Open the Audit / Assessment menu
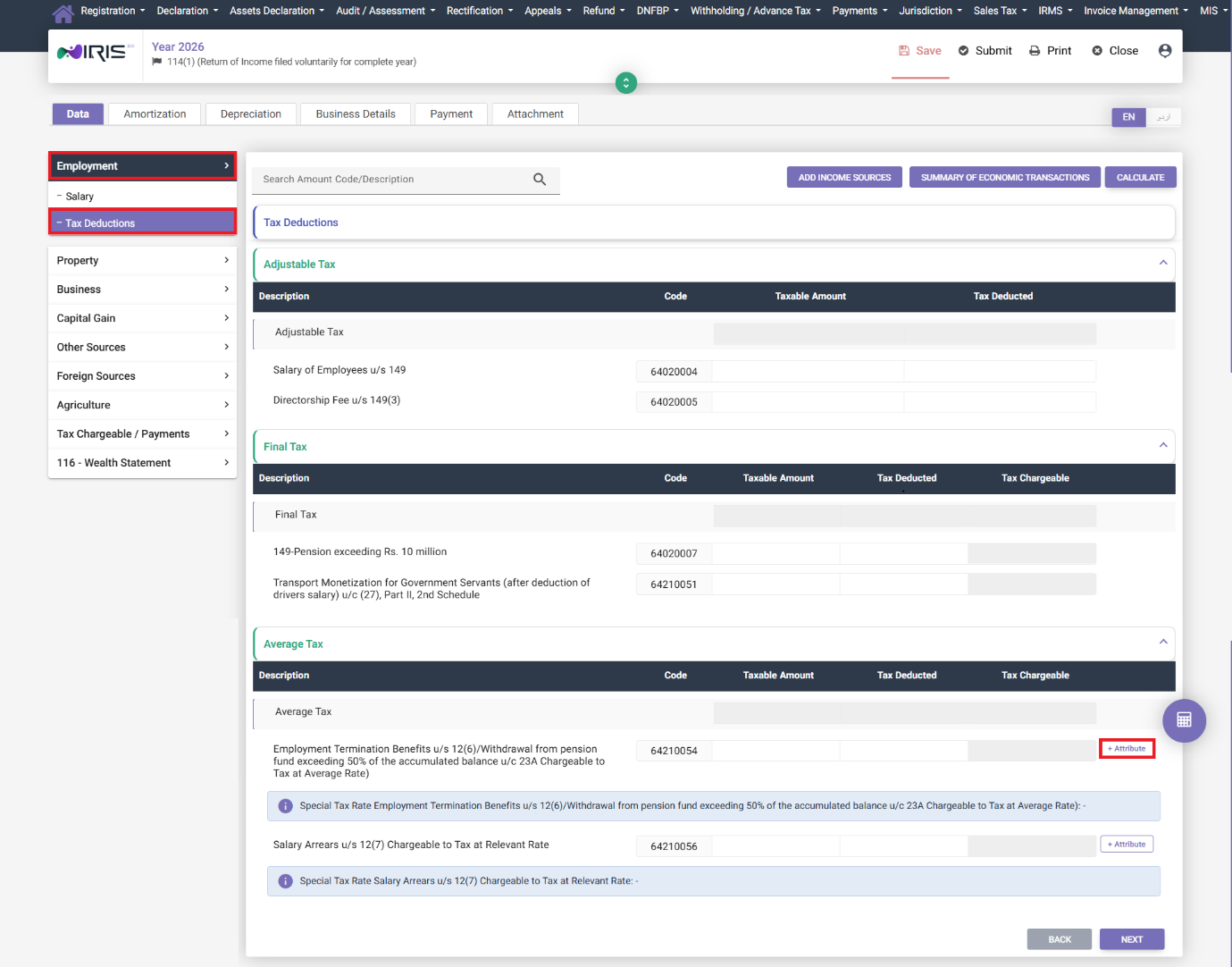Image resolution: width=1232 pixels, height=967 pixels. click(x=386, y=11)
